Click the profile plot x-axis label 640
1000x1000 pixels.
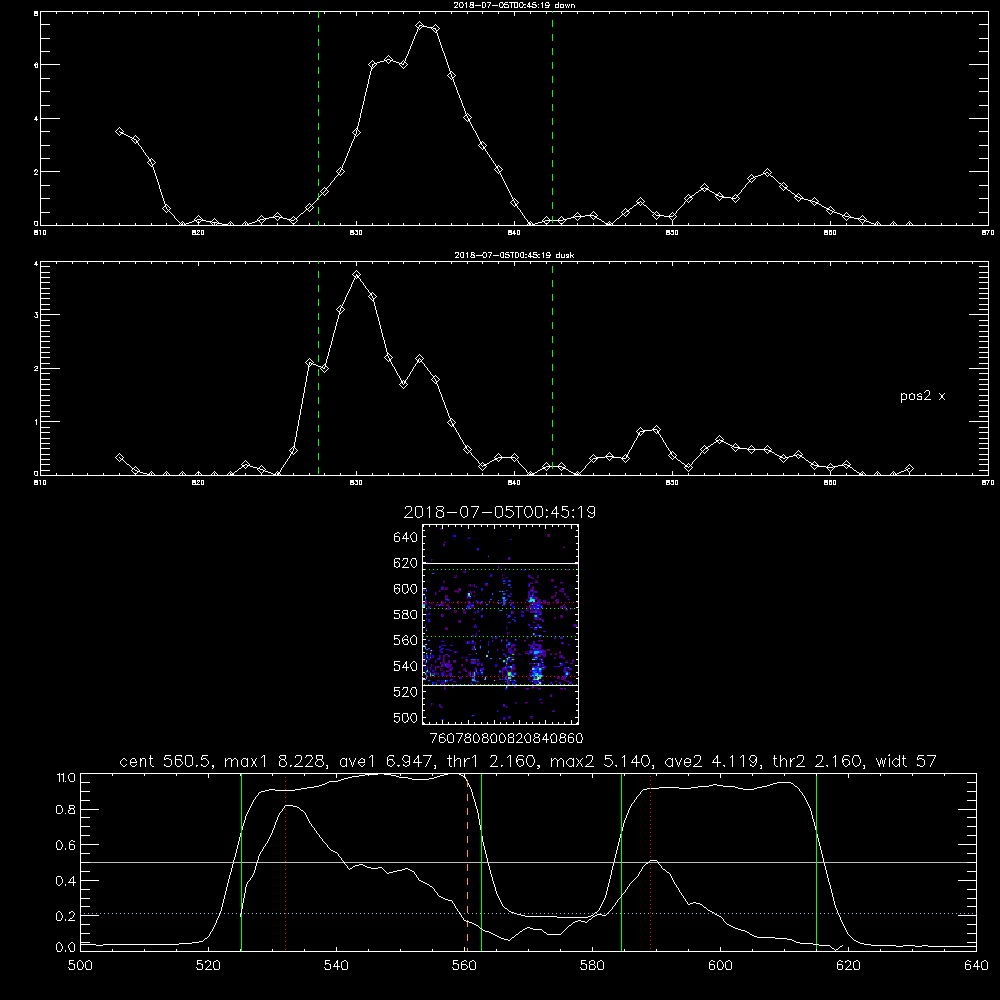(x=976, y=966)
